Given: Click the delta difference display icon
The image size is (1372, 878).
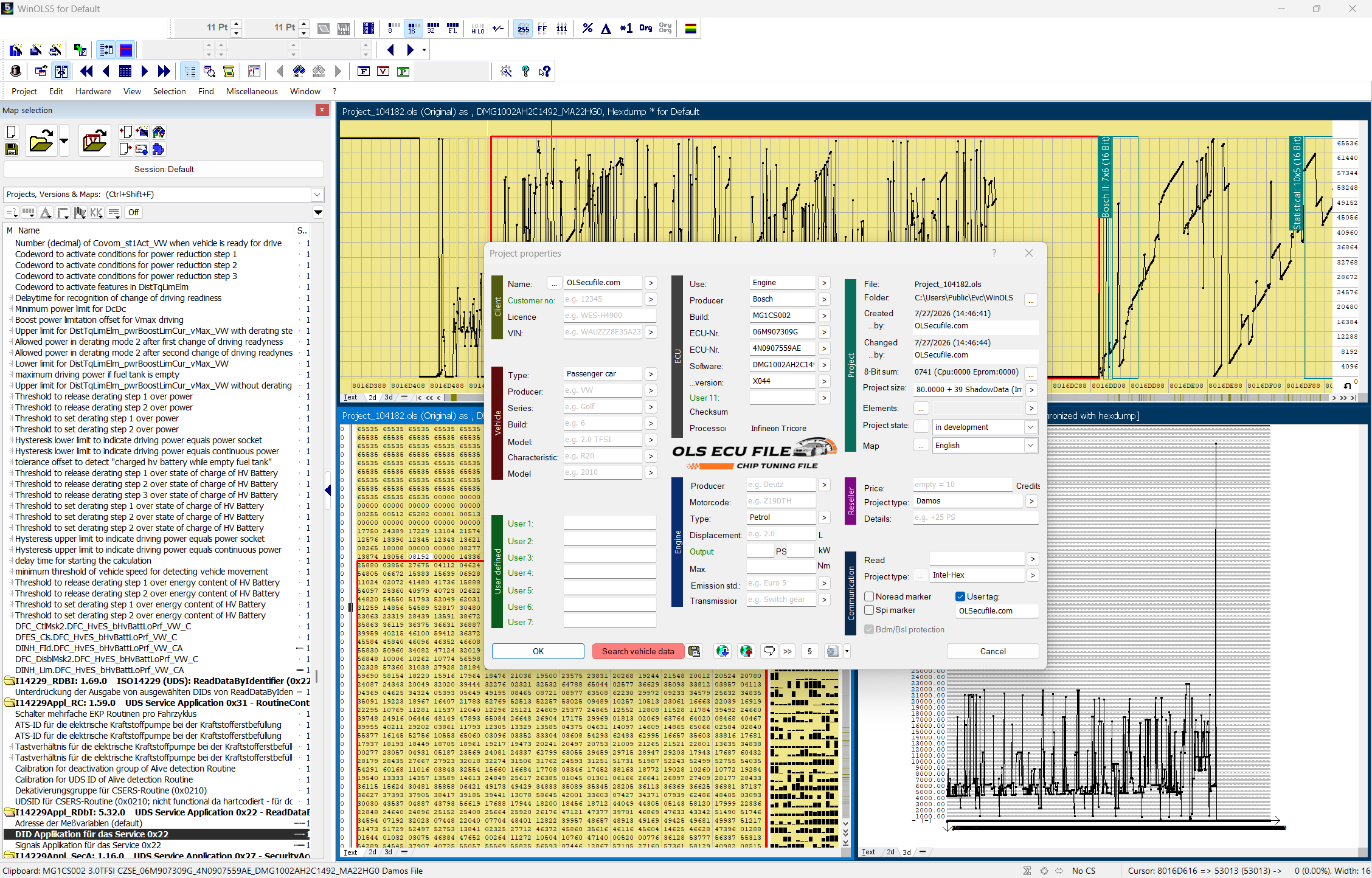Looking at the screenshot, I should (x=606, y=28).
